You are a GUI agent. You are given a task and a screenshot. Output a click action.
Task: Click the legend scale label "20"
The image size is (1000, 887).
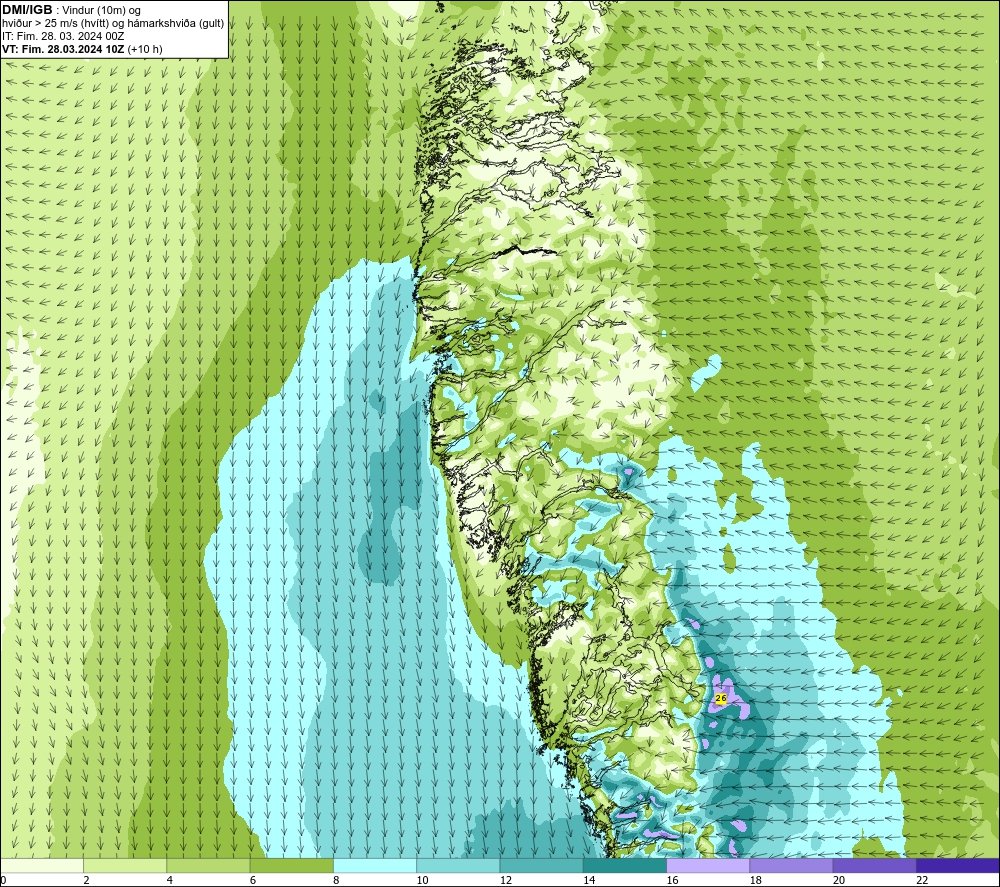click(x=839, y=881)
